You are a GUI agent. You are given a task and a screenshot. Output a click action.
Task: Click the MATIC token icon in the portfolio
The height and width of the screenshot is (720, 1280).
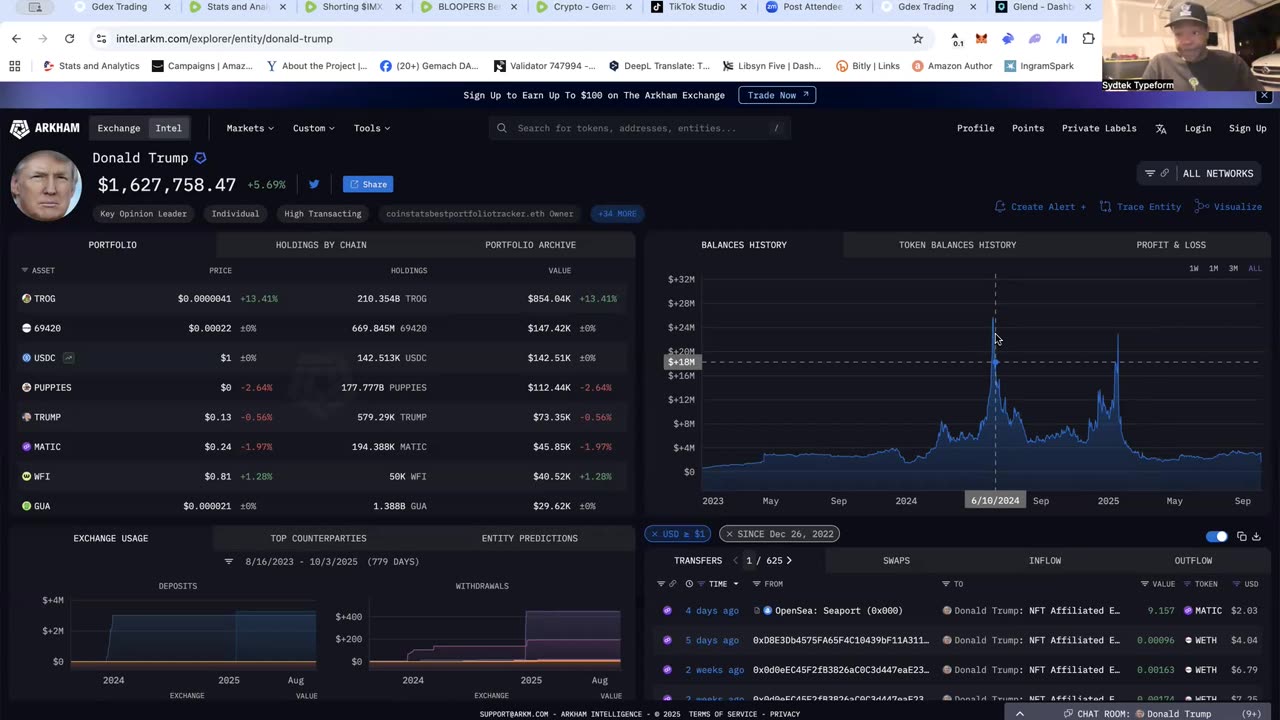pyautogui.click(x=27, y=447)
